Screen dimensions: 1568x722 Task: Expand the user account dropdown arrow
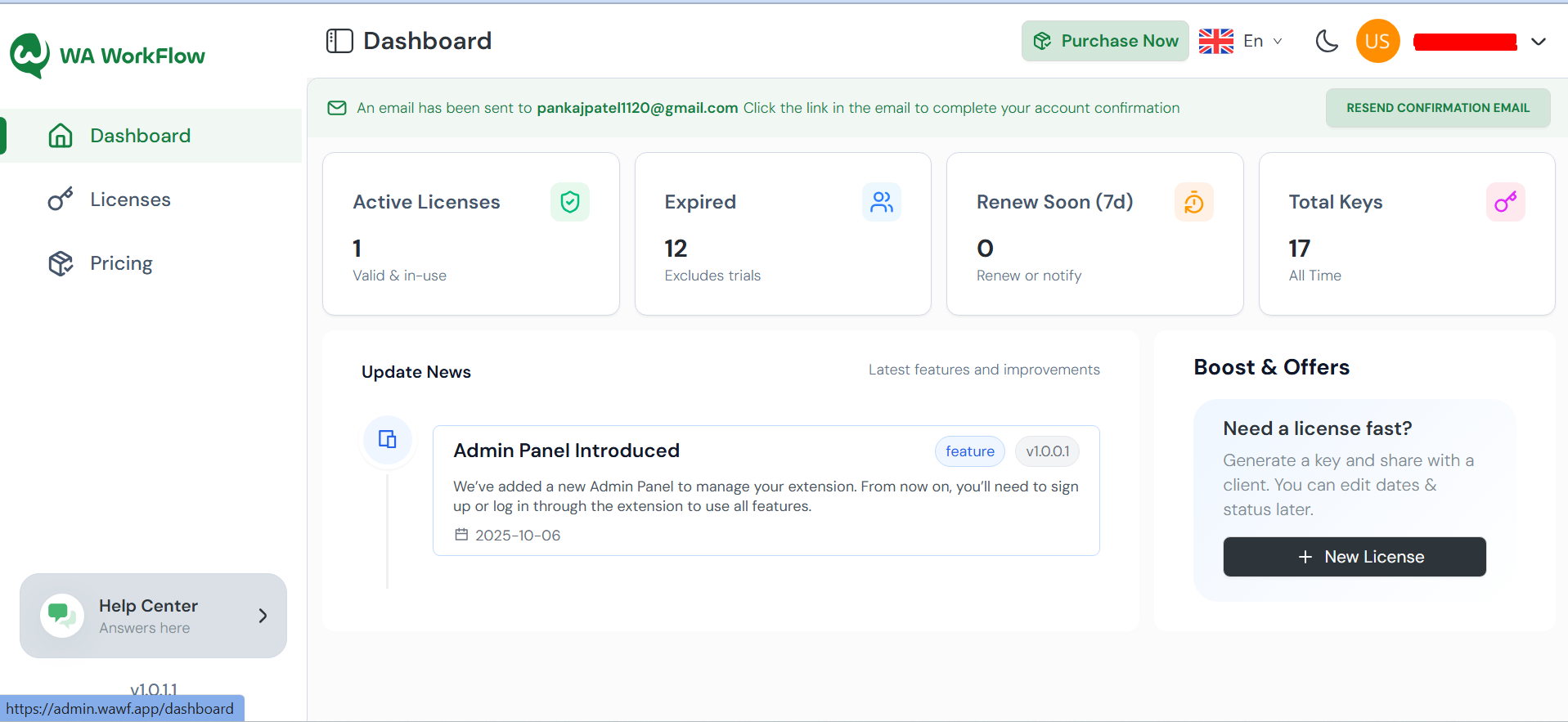pyautogui.click(x=1538, y=42)
